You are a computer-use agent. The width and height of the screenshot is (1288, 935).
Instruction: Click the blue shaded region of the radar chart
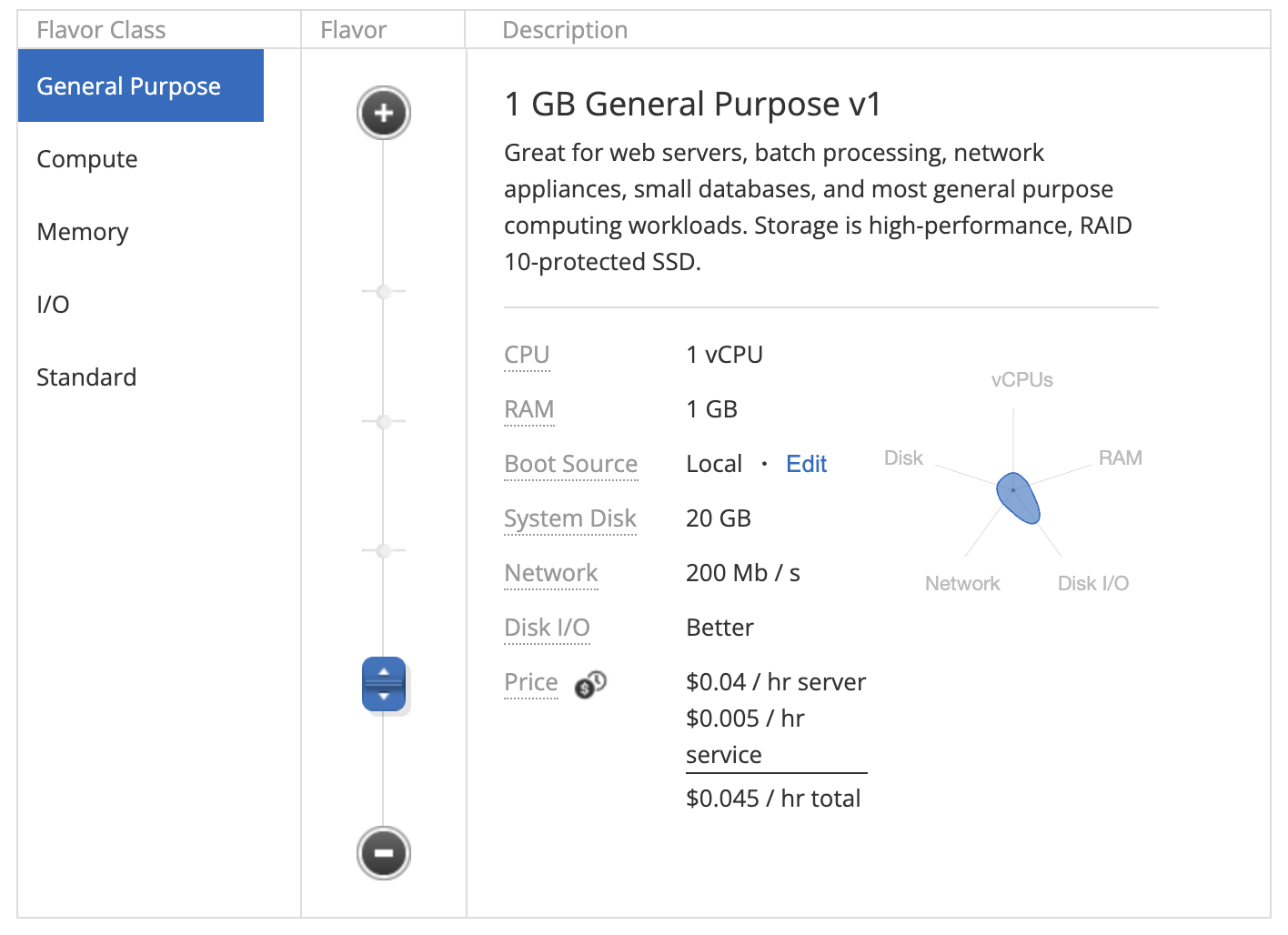click(1017, 498)
